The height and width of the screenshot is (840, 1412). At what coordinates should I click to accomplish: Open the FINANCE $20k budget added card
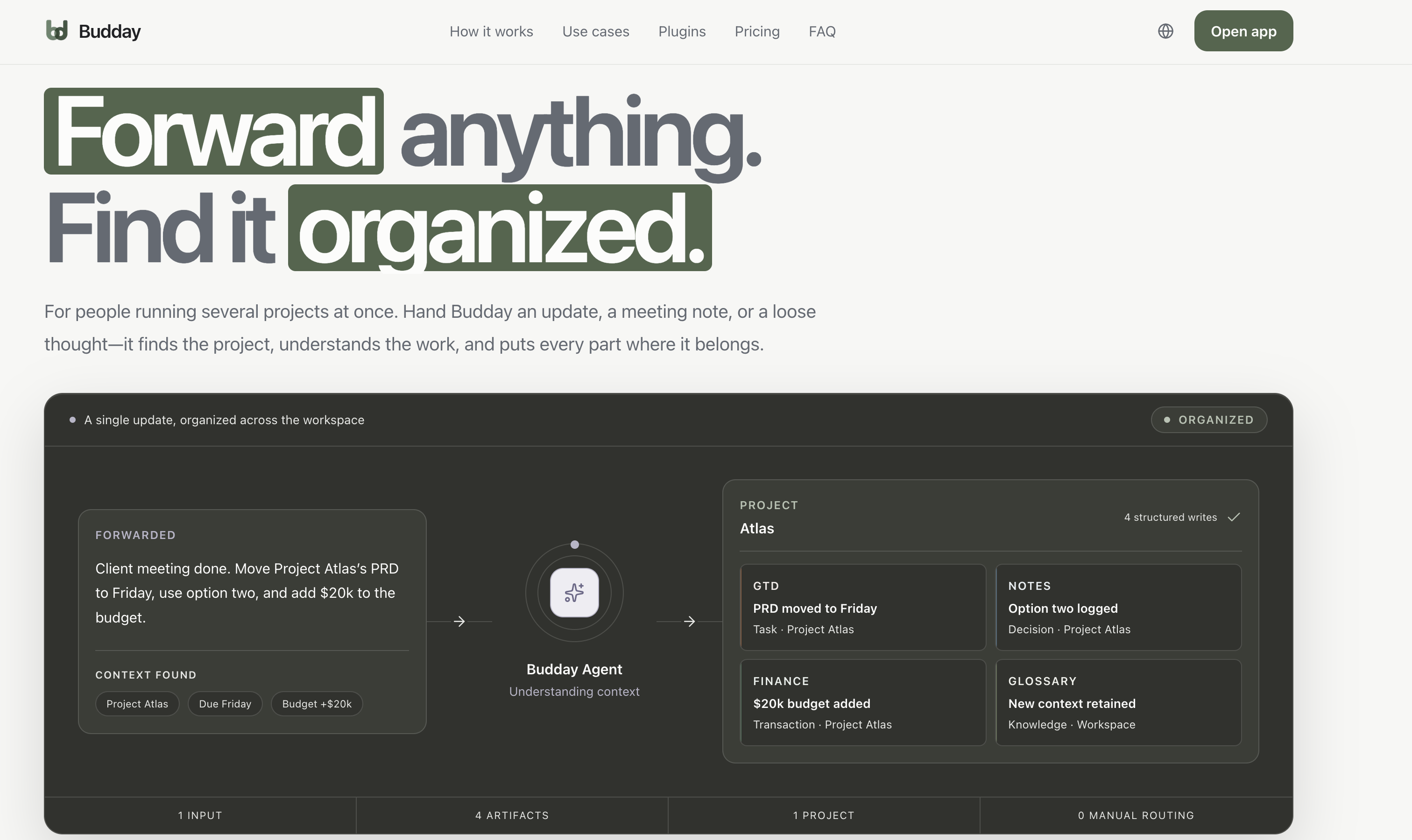[862, 702]
